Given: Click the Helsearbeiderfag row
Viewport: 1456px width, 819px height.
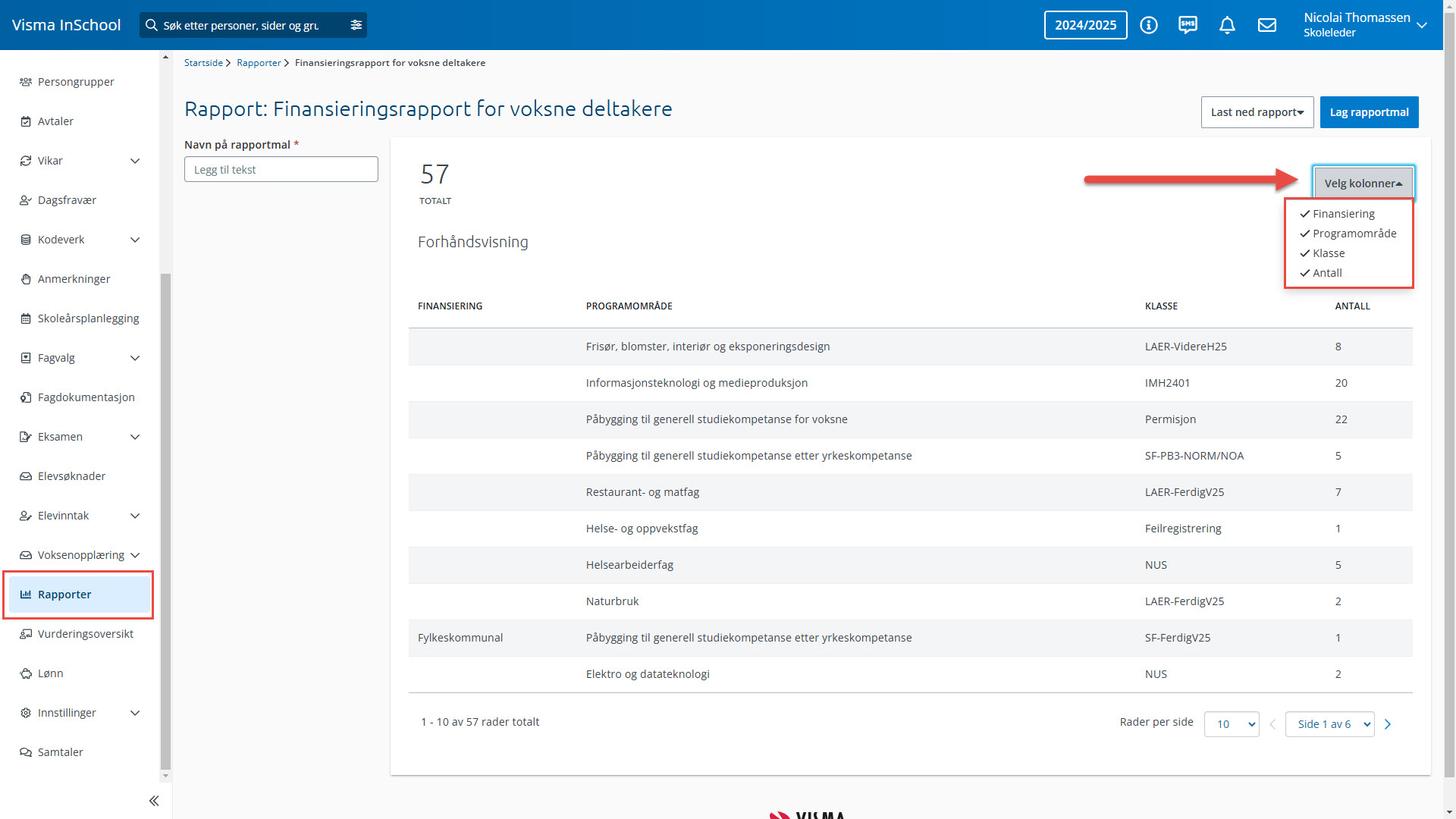Looking at the screenshot, I should pos(910,565).
